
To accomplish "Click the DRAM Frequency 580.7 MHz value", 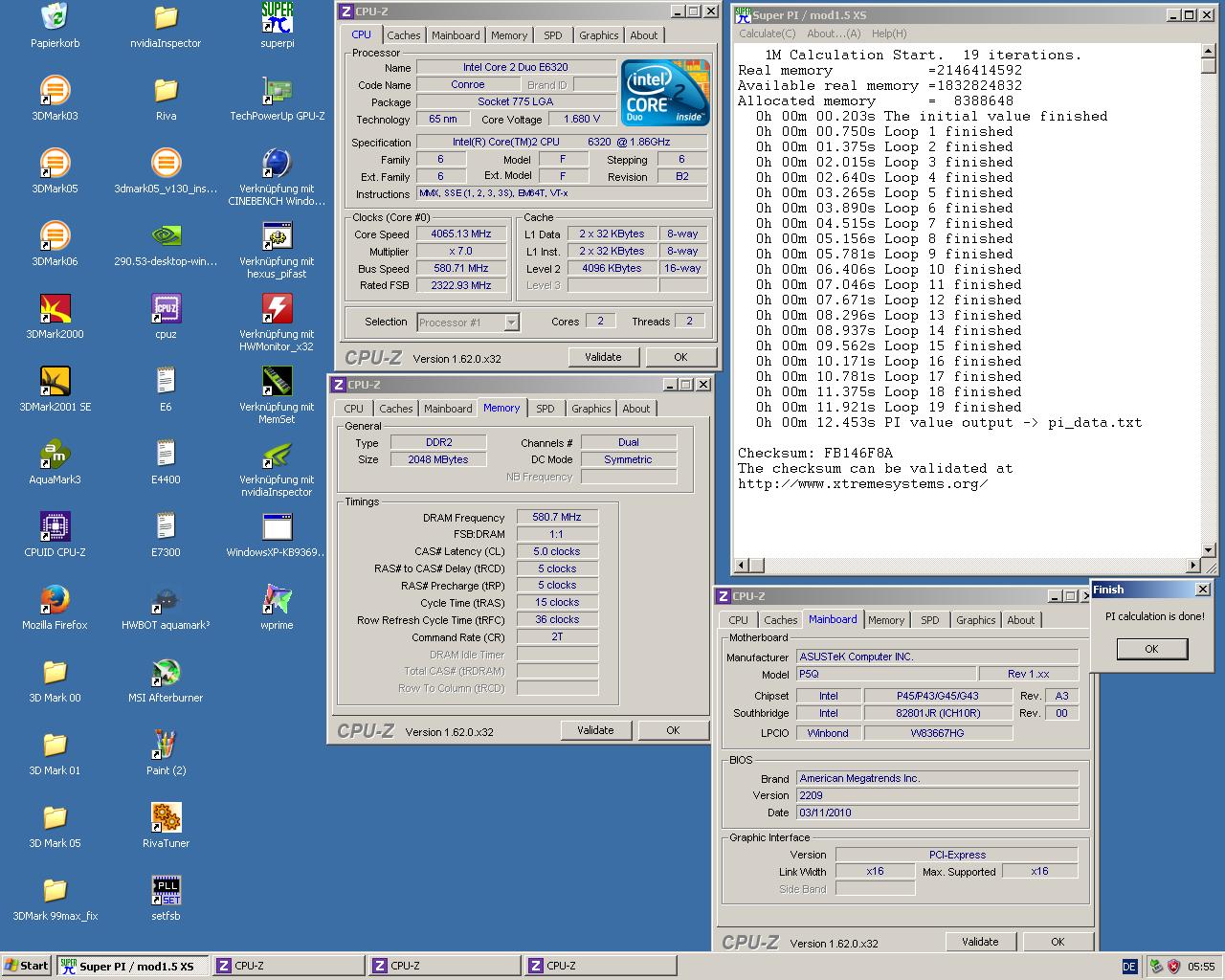I will [557, 517].
